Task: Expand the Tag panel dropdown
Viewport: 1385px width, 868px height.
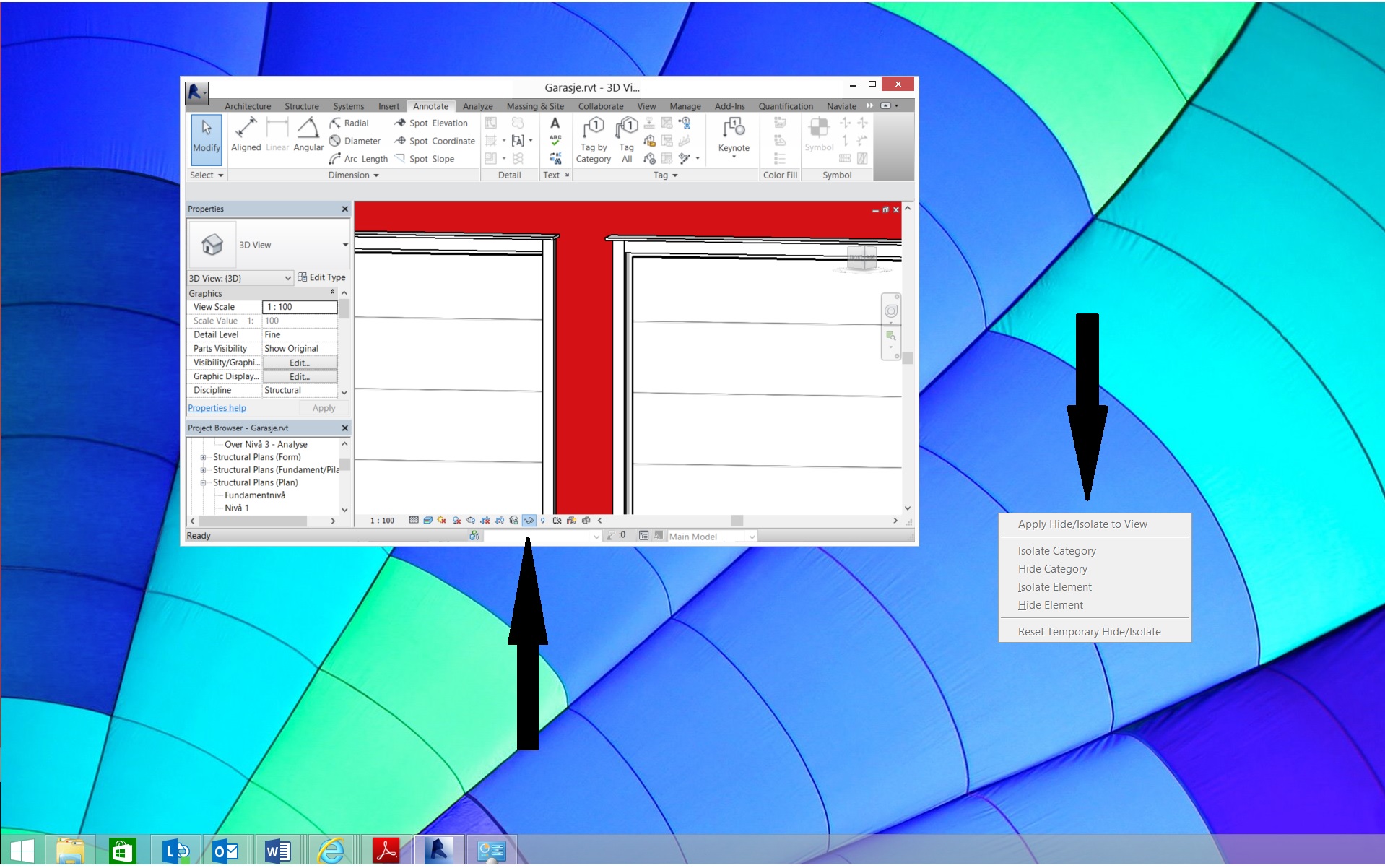Action: click(666, 175)
